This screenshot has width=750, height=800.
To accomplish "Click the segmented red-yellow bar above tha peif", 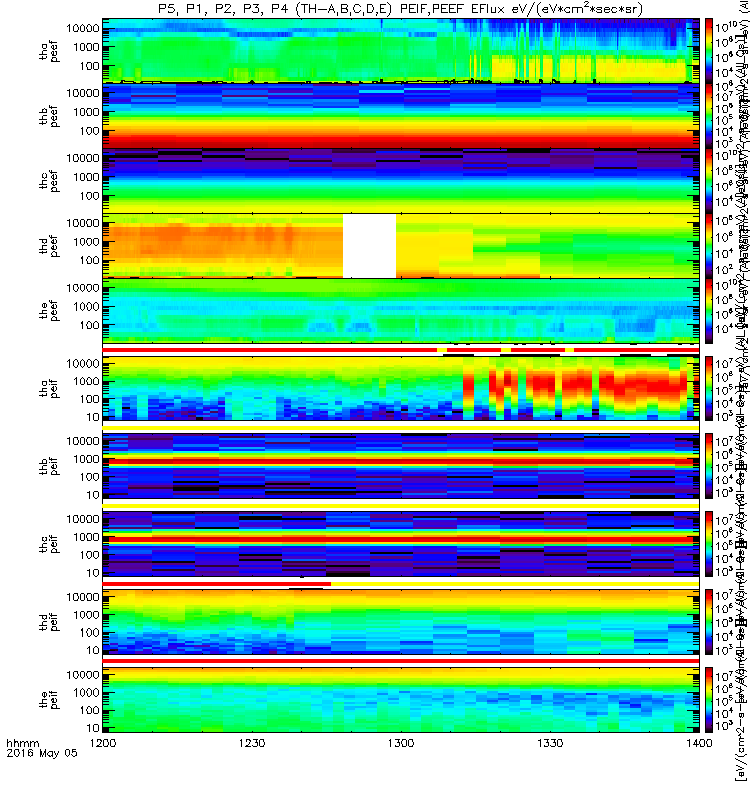I will [x=401, y=350].
